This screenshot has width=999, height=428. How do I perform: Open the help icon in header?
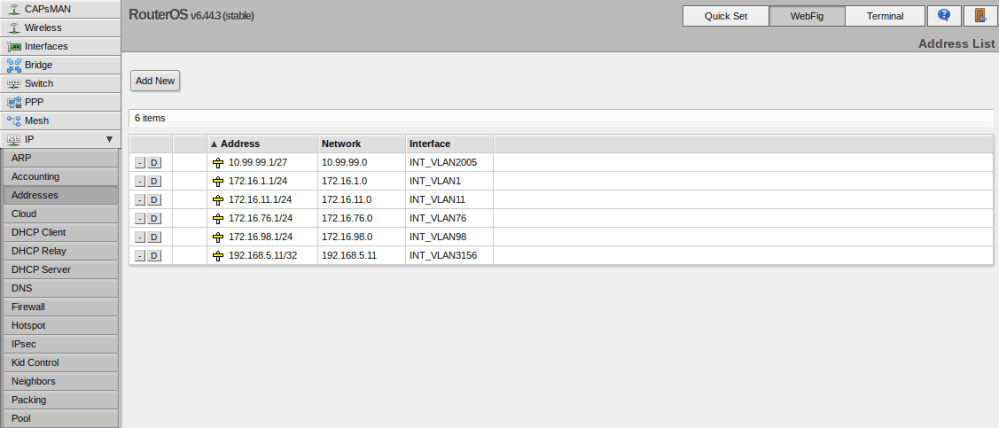click(944, 16)
